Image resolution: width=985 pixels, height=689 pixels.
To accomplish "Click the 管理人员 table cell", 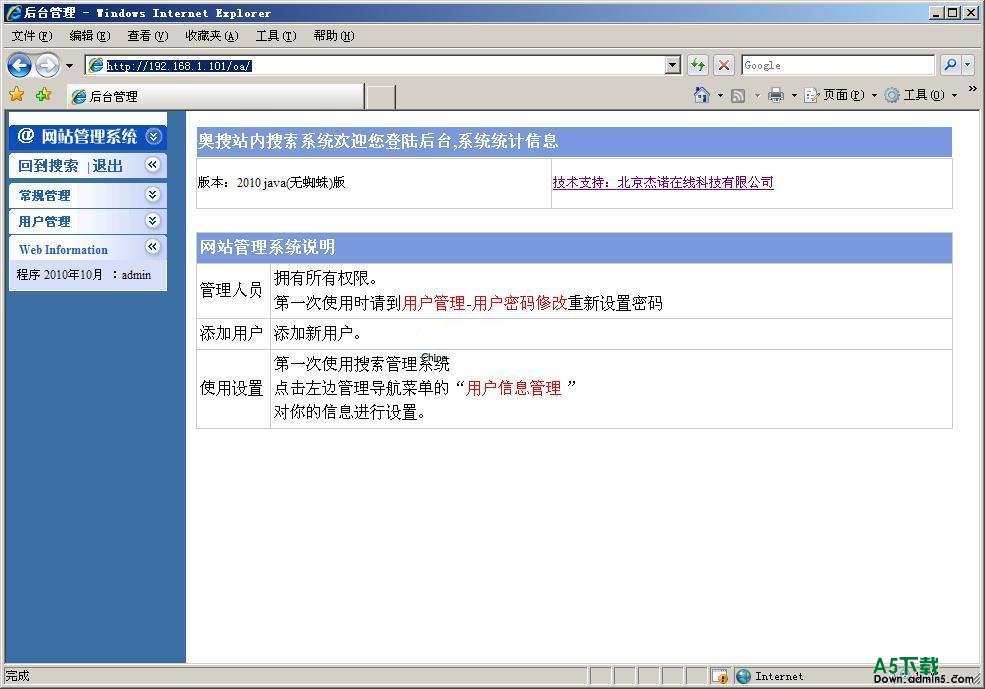I will pyautogui.click(x=233, y=290).
